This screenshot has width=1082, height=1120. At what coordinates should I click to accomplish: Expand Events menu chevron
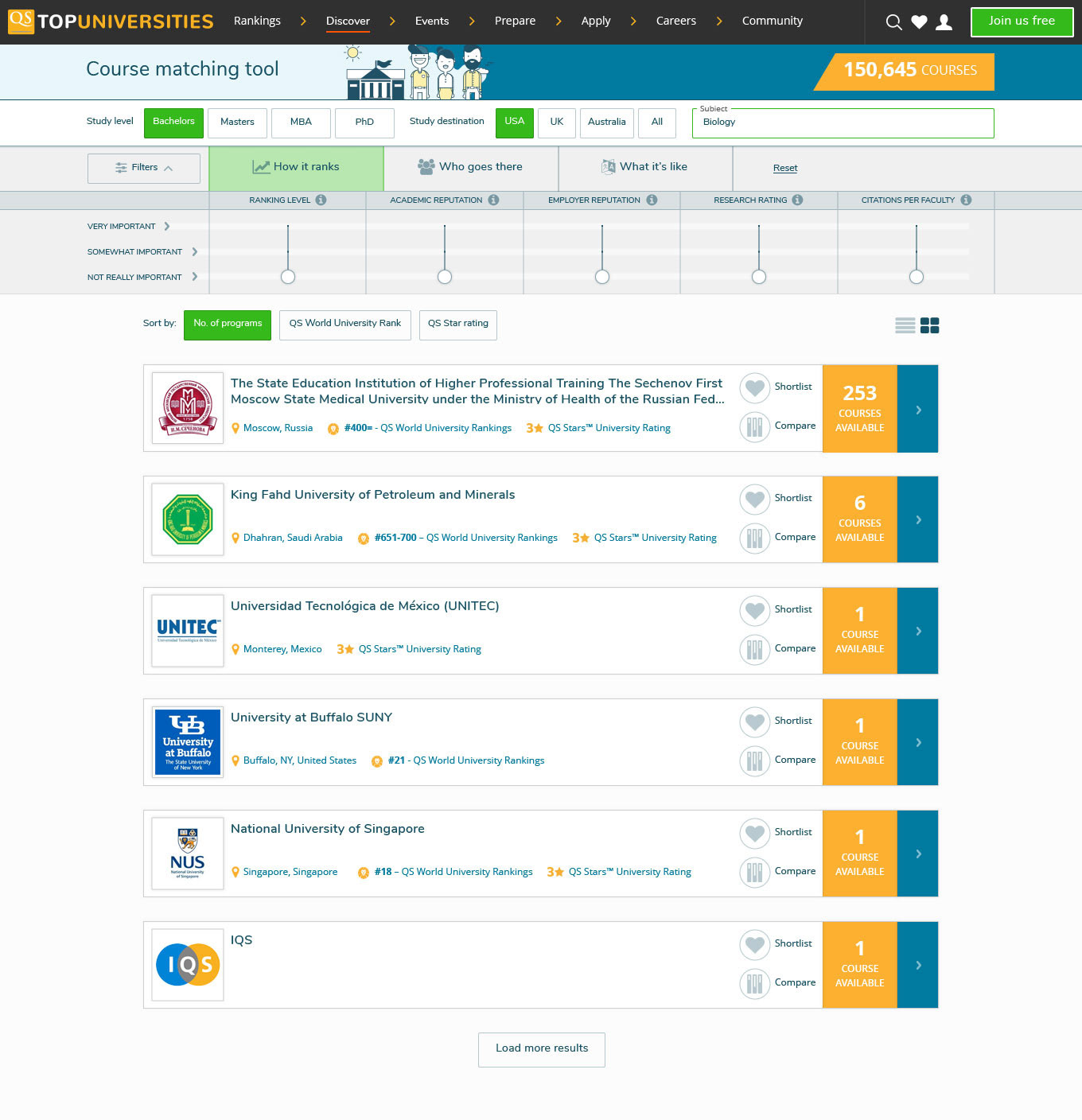tap(472, 21)
